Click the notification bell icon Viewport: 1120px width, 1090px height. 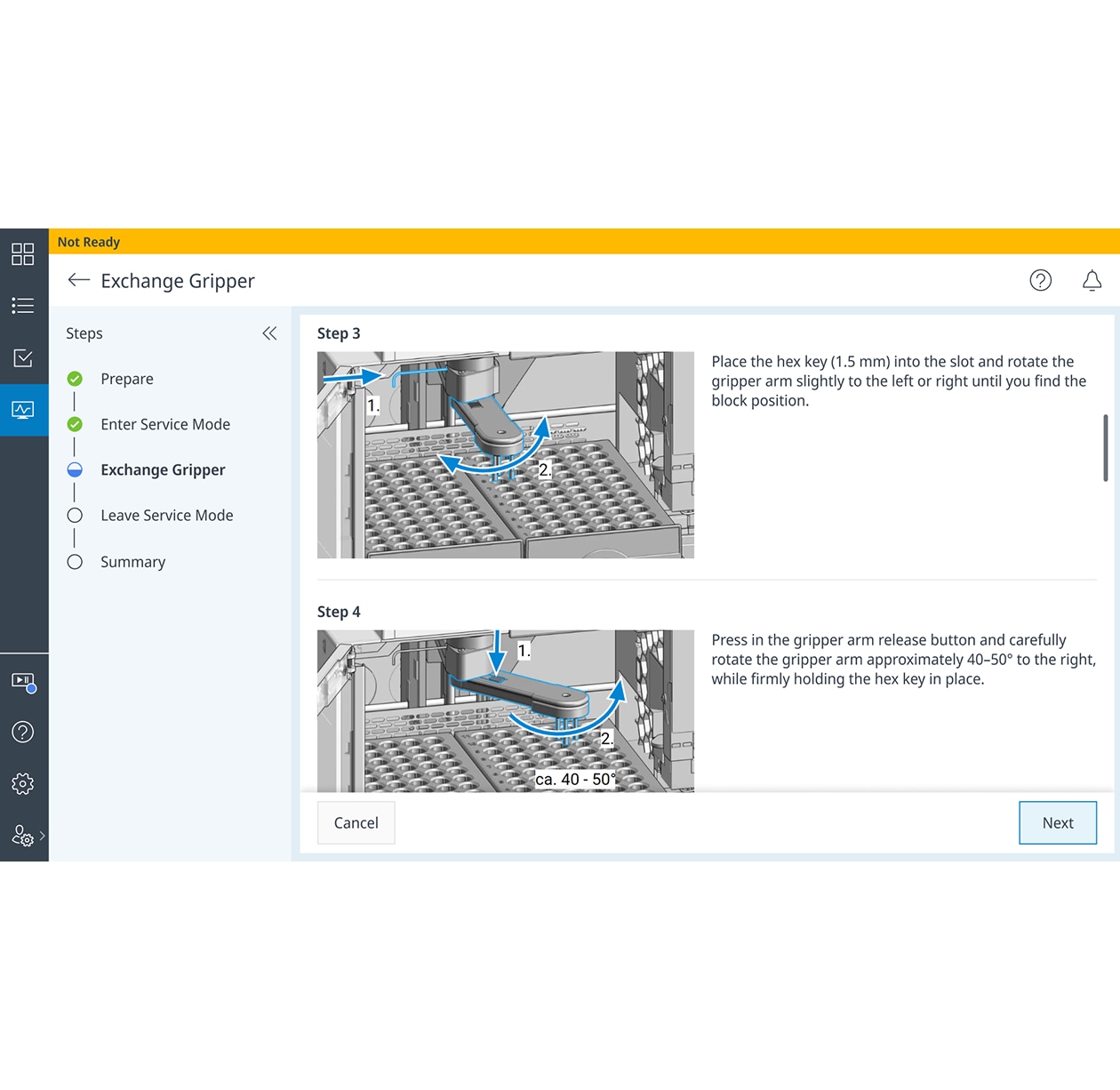click(x=1092, y=281)
